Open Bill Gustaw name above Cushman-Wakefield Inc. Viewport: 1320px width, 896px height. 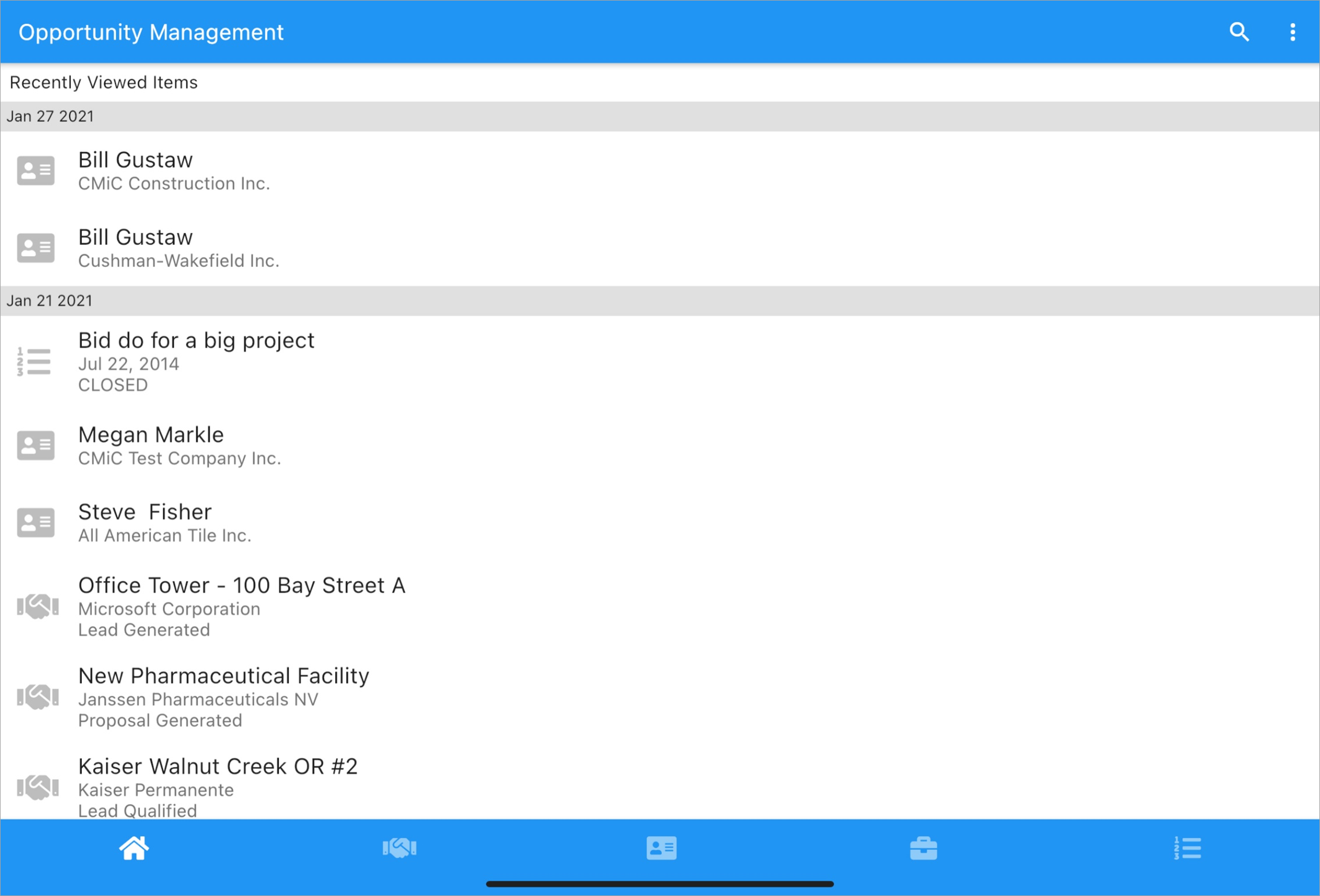pos(135,237)
